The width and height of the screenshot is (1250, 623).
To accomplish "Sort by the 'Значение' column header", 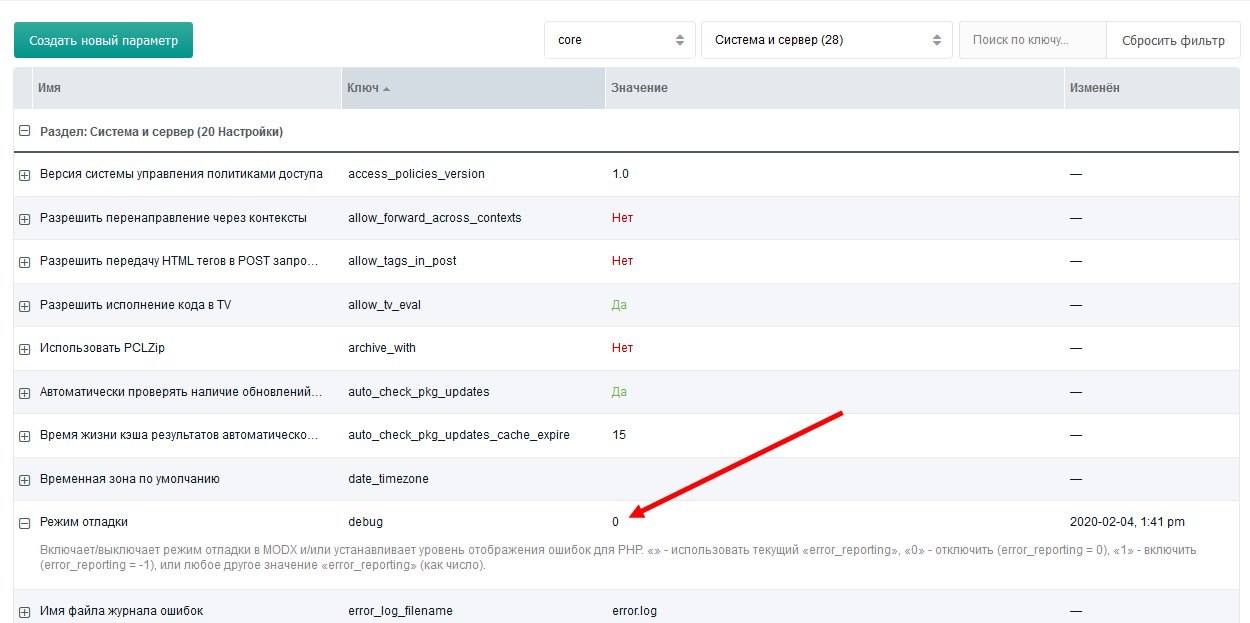I will (x=834, y=88).
